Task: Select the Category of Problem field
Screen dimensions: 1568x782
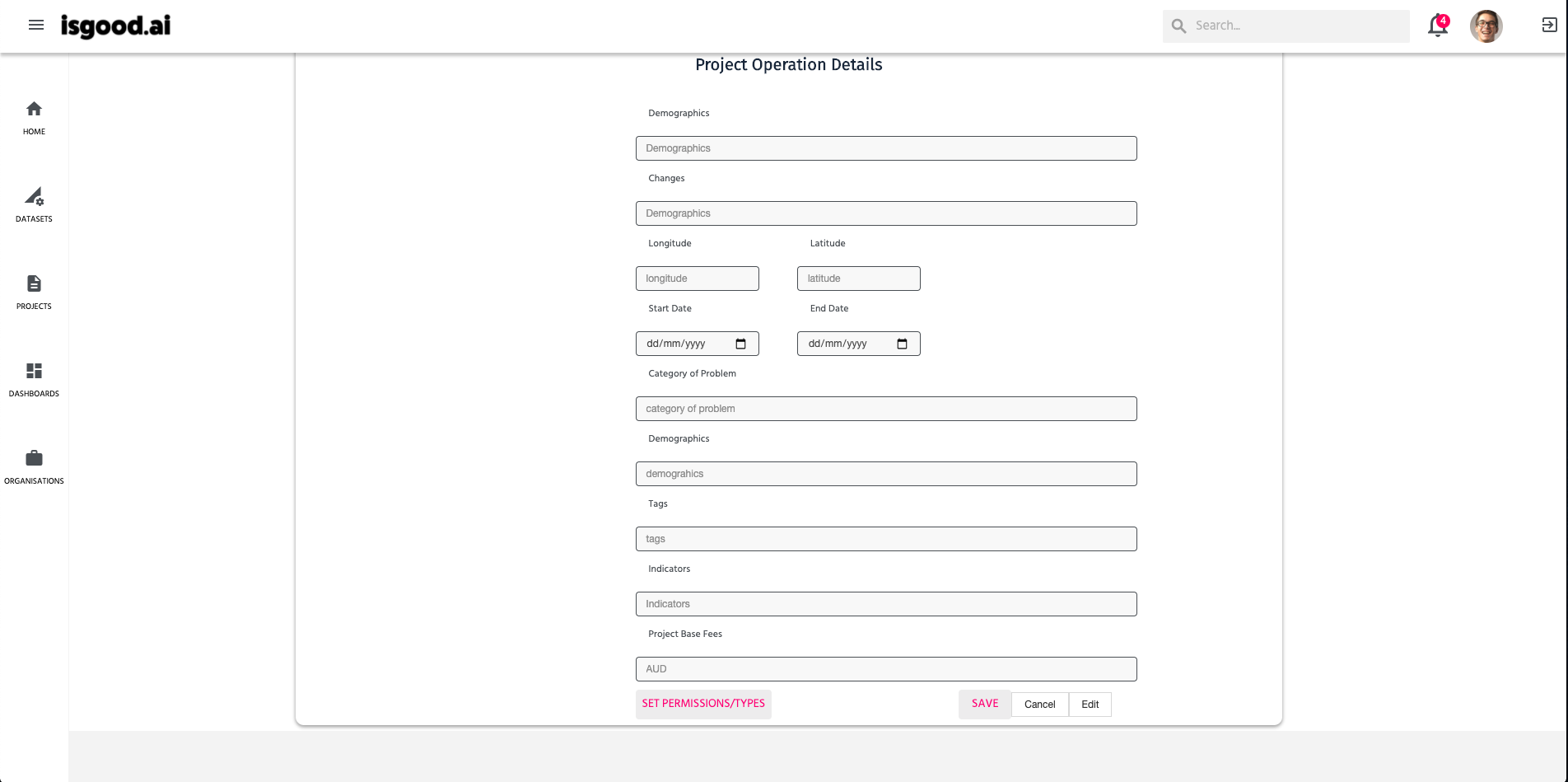Action: click(886, 409)
